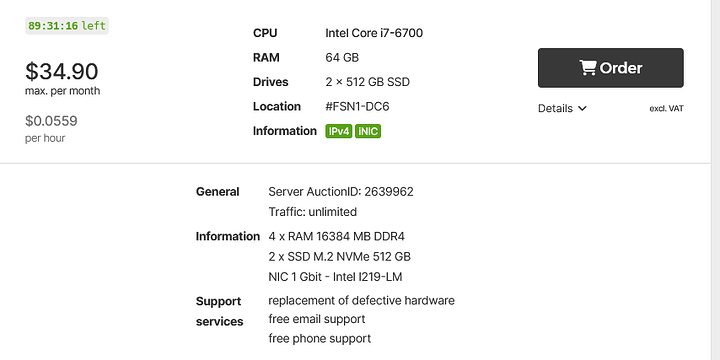The width and height of the screenshot is (720, 360).
Task: Collapse the Details chevron arrow
Action: 582,109
